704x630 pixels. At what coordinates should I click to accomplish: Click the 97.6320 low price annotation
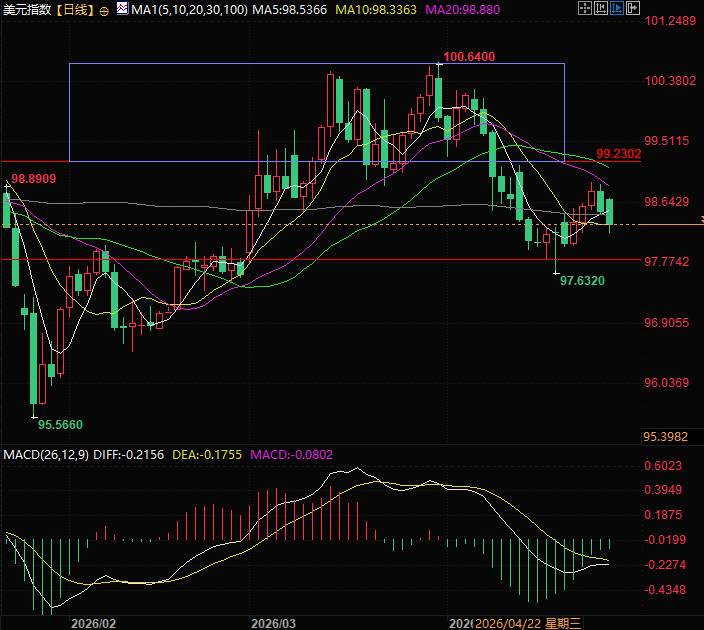(x=582, y=281)
